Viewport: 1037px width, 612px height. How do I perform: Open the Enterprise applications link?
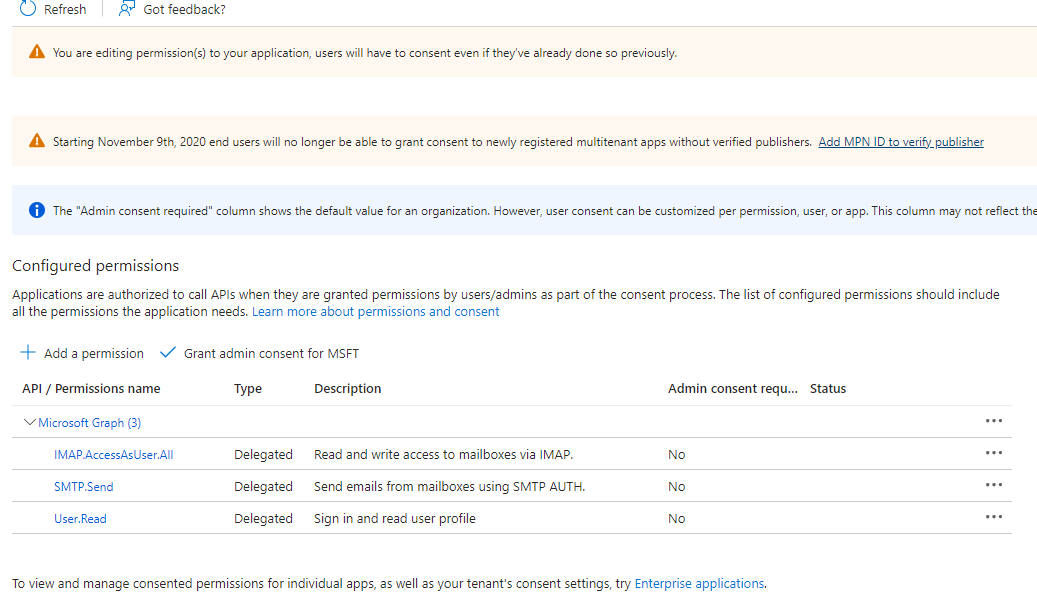coord(699,584)
